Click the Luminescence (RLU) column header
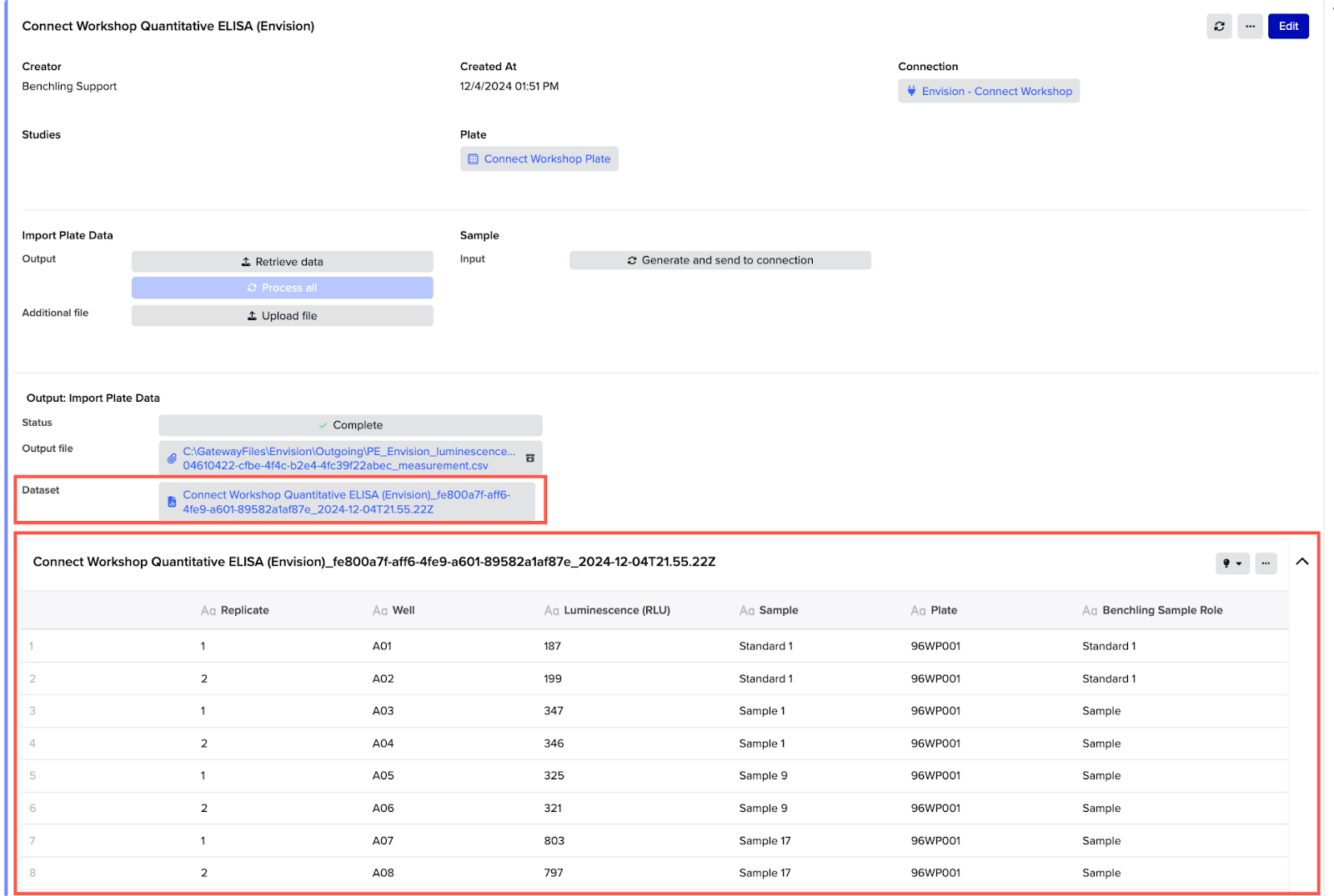1334x896 pixels. (607, 610)
